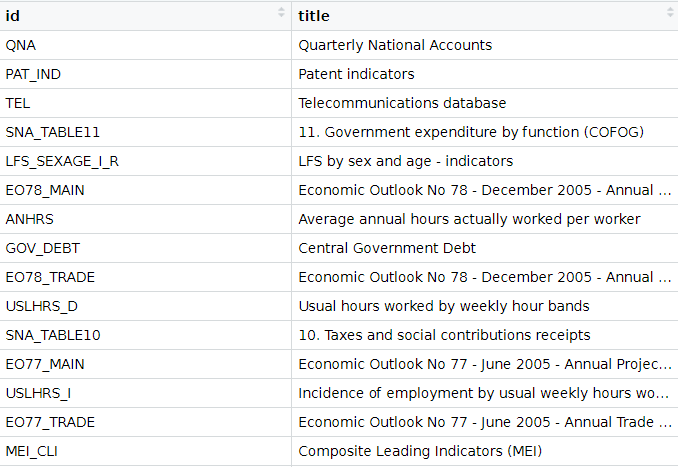Click Government expenditure by function (COFOG) title
The width and height of the screenshot is (678, 467).
(471, 132)
